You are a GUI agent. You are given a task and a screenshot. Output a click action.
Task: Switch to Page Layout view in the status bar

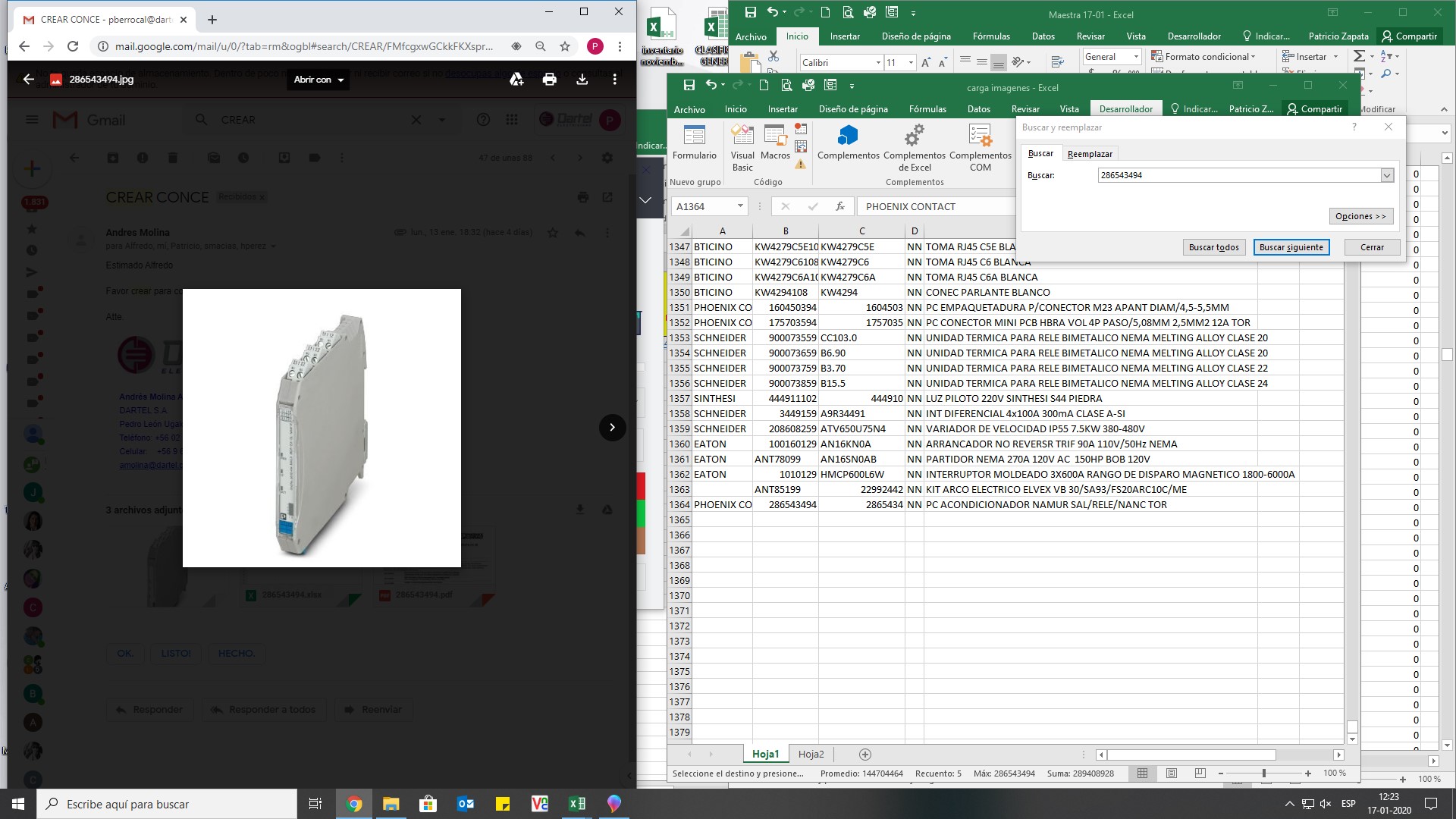coord(1171,773)
